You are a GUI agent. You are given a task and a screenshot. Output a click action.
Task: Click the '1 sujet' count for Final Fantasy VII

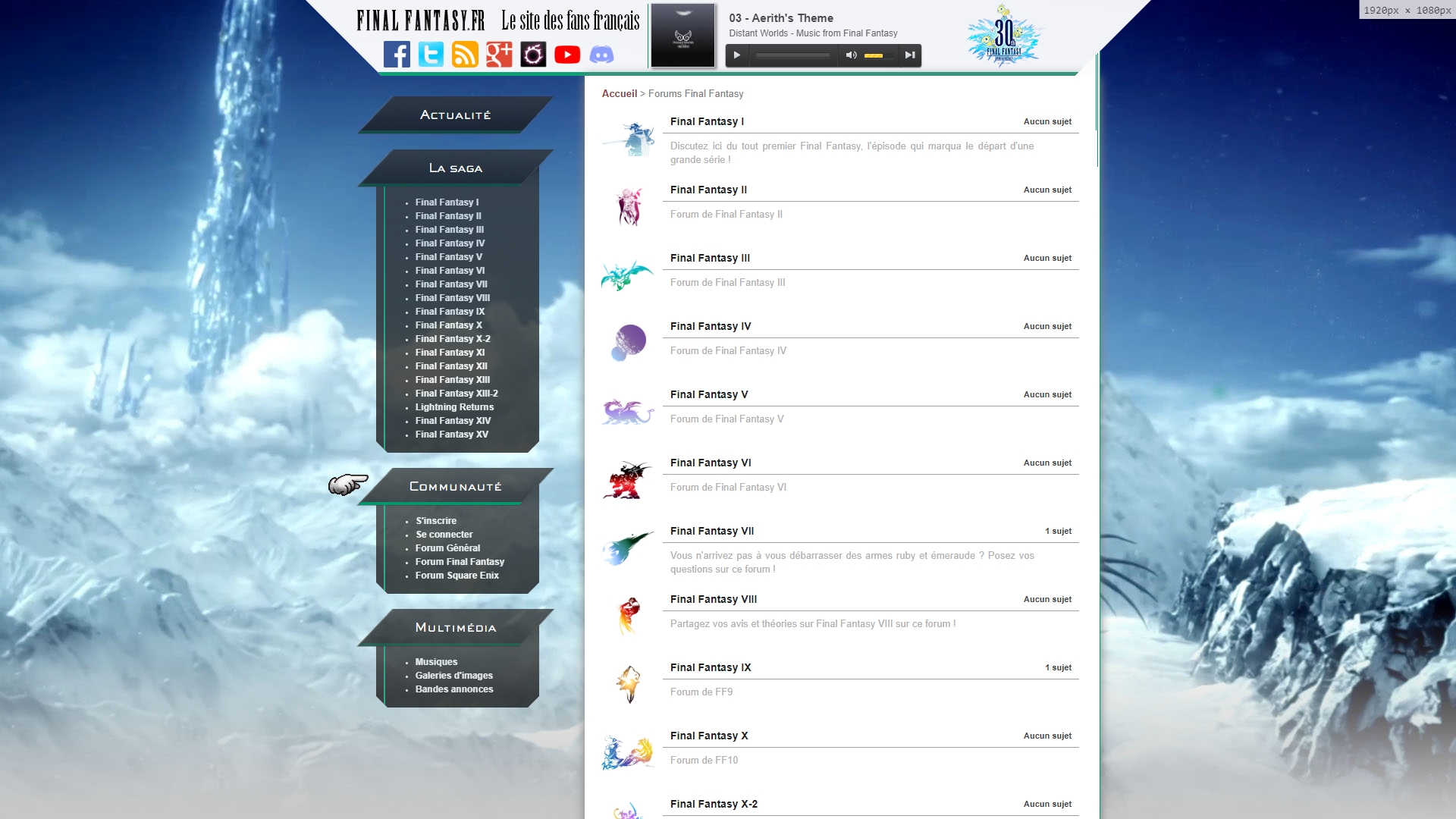pyautogui.click(x=1058, y=531)
